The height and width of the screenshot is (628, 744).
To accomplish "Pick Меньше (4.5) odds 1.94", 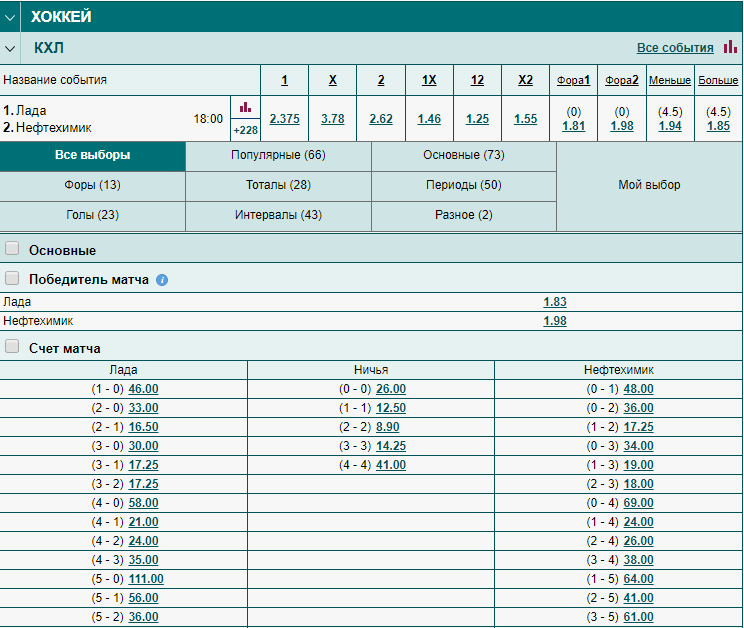I will coord(670,126).
